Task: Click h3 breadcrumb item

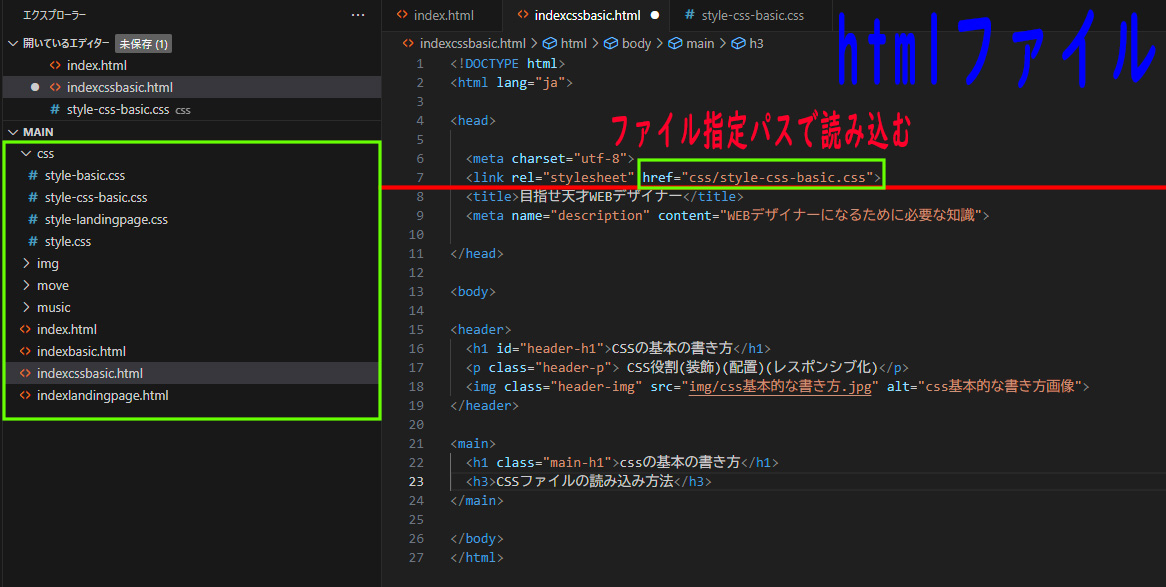Action: (756, 43)
